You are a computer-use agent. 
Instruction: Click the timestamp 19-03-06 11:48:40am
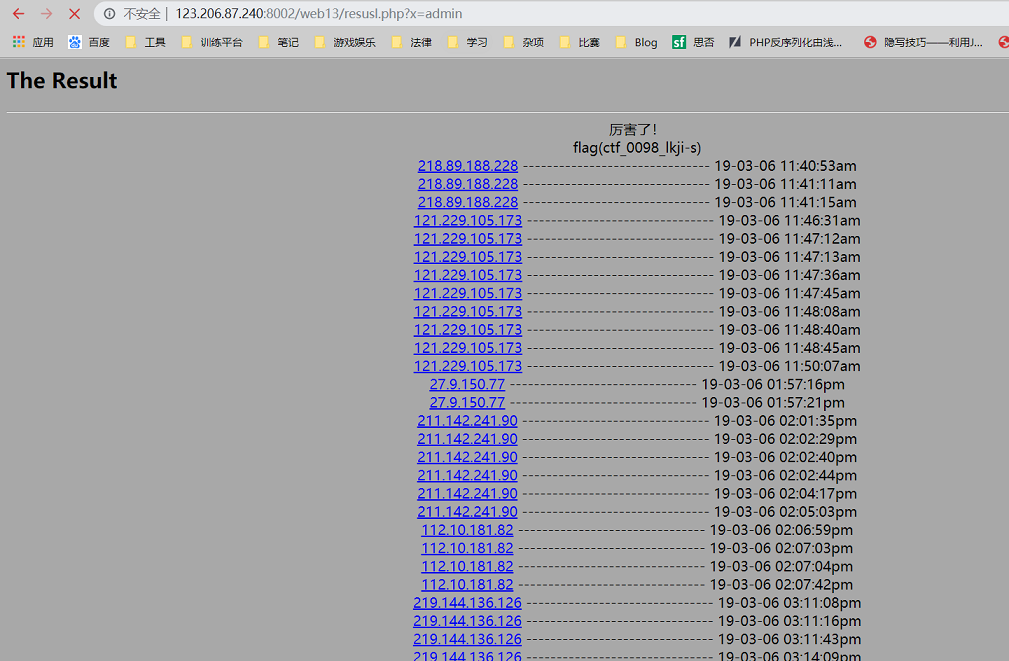789,330
